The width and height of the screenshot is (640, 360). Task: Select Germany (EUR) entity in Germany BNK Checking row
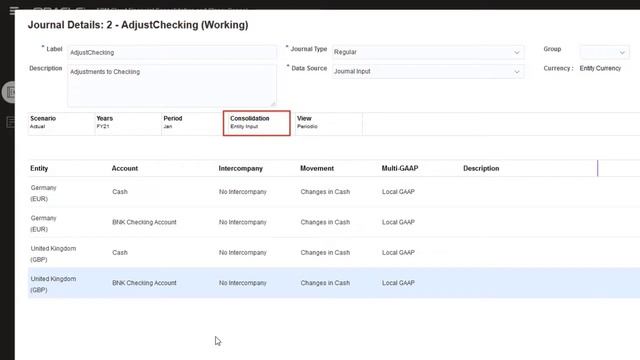coord(43,224)
